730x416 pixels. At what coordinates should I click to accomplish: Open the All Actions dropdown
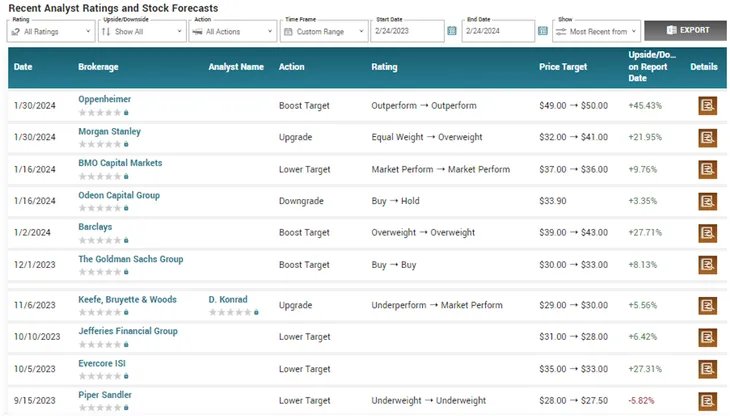tap(233, 31)
